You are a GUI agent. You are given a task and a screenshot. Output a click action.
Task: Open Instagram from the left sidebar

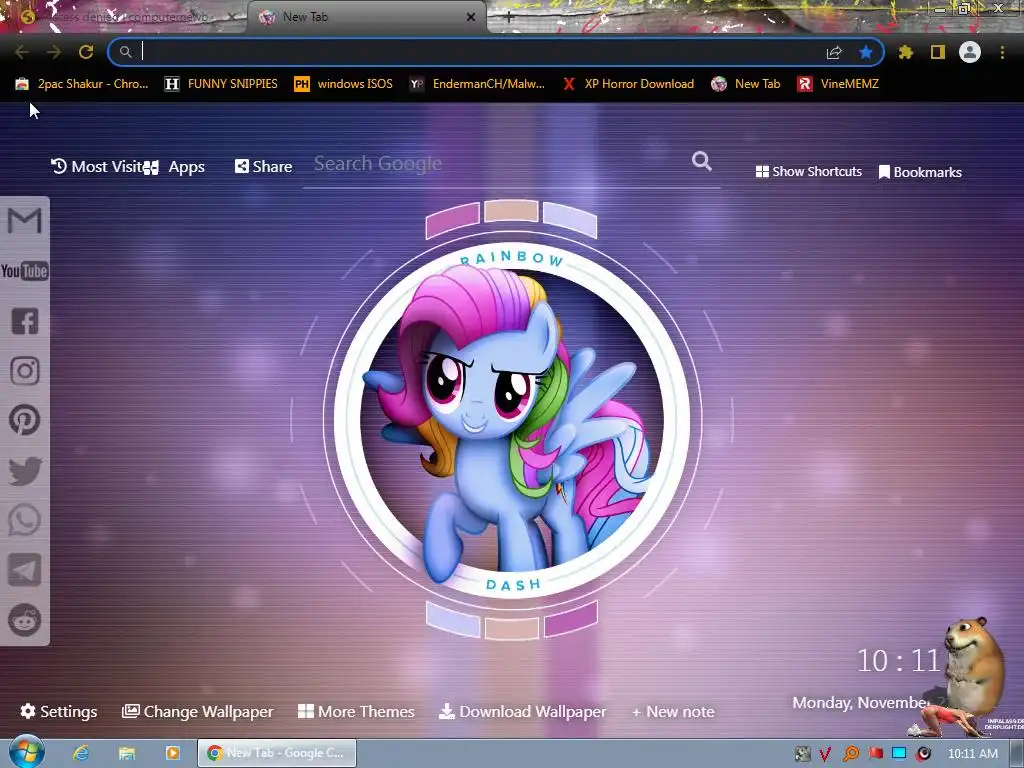pos(25,370)
